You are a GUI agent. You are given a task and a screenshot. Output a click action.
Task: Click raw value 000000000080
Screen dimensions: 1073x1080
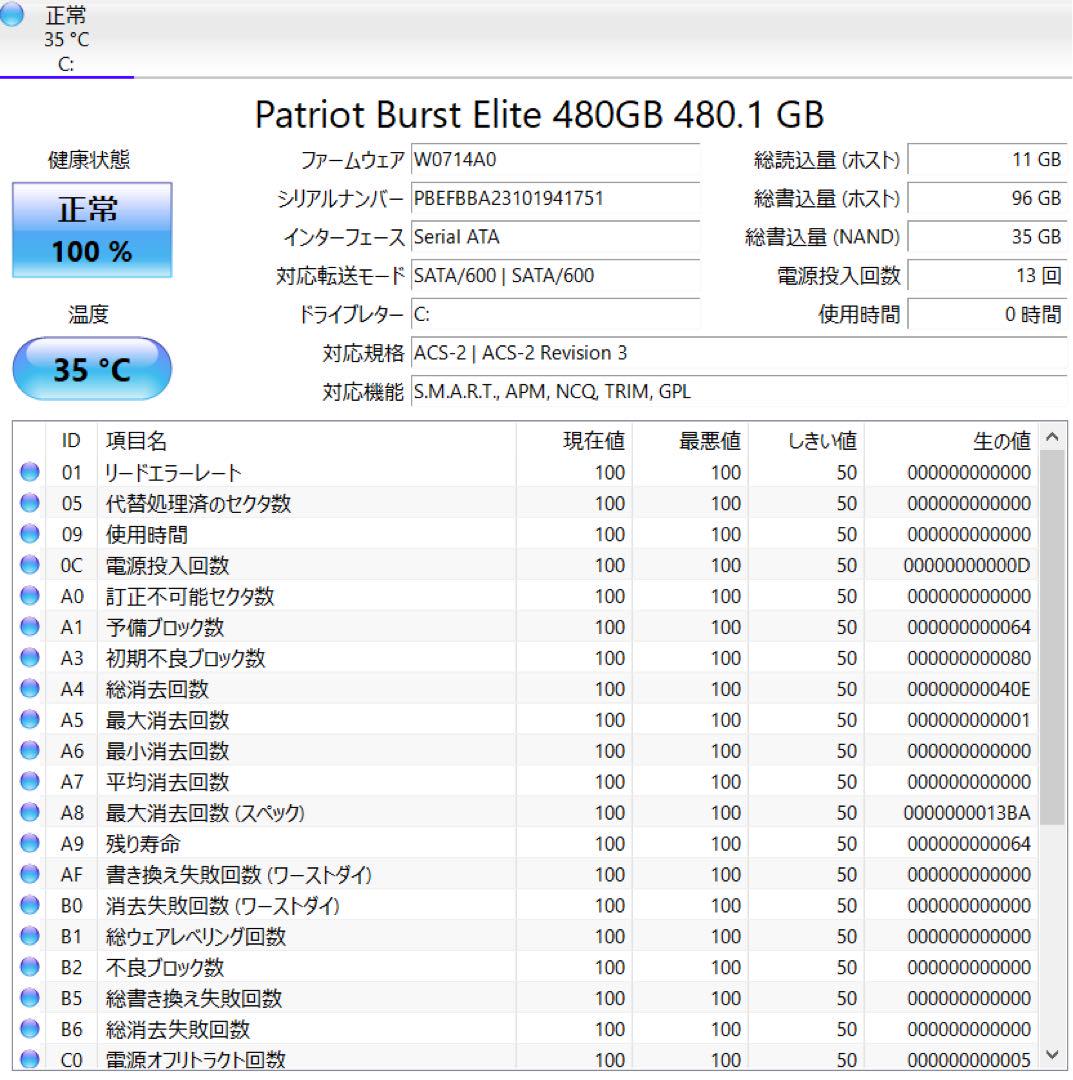(x=968, y=658)
